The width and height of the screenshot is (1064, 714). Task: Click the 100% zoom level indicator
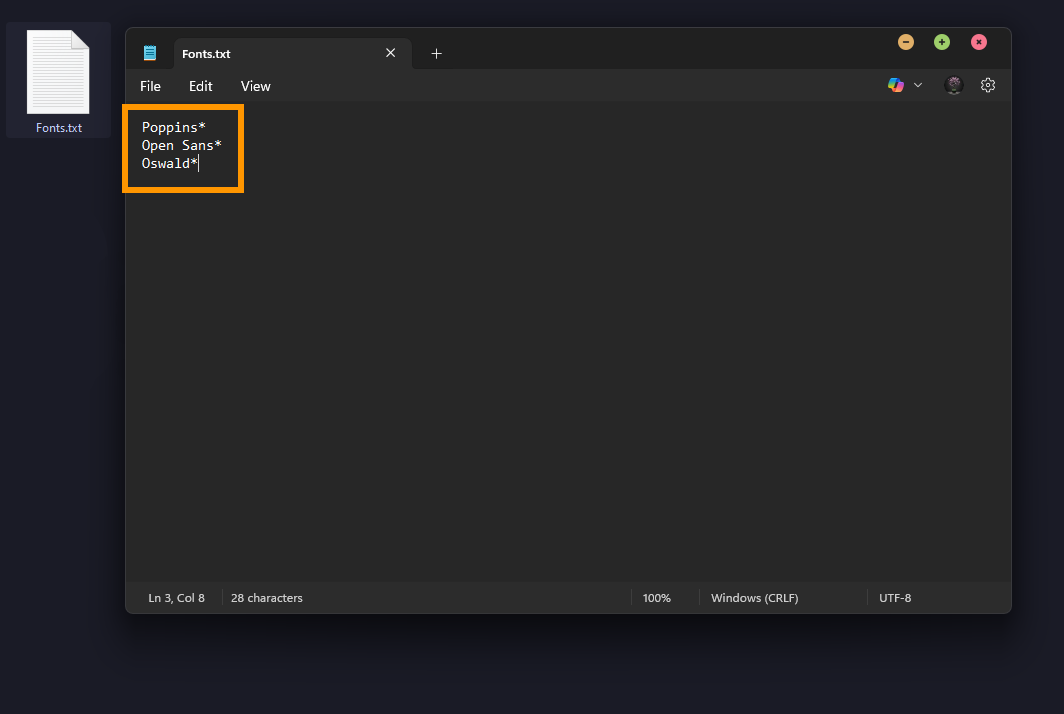point(656,598)
